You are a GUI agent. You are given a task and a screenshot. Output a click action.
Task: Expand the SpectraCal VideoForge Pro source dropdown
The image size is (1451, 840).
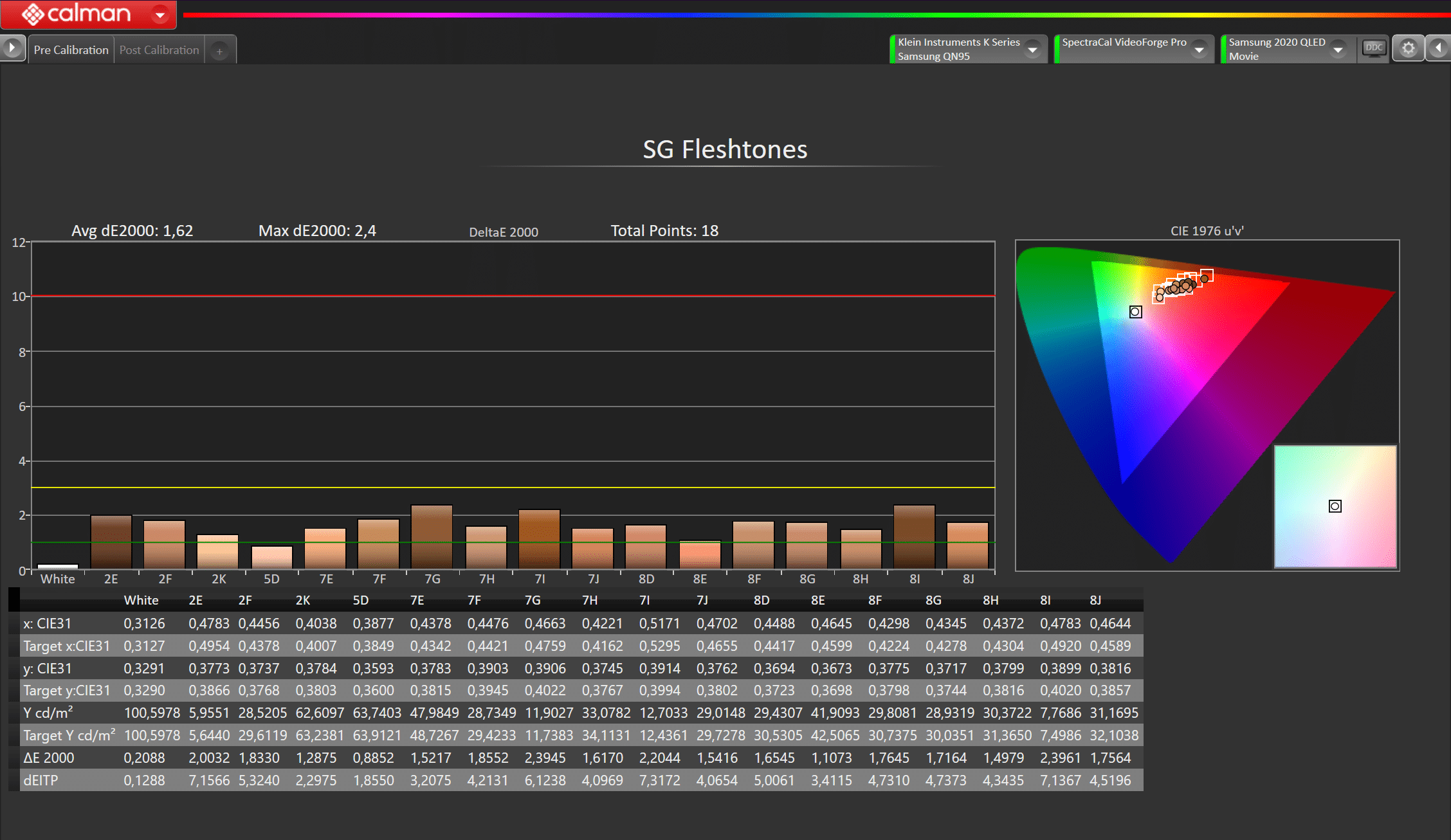coord(1199,50)
